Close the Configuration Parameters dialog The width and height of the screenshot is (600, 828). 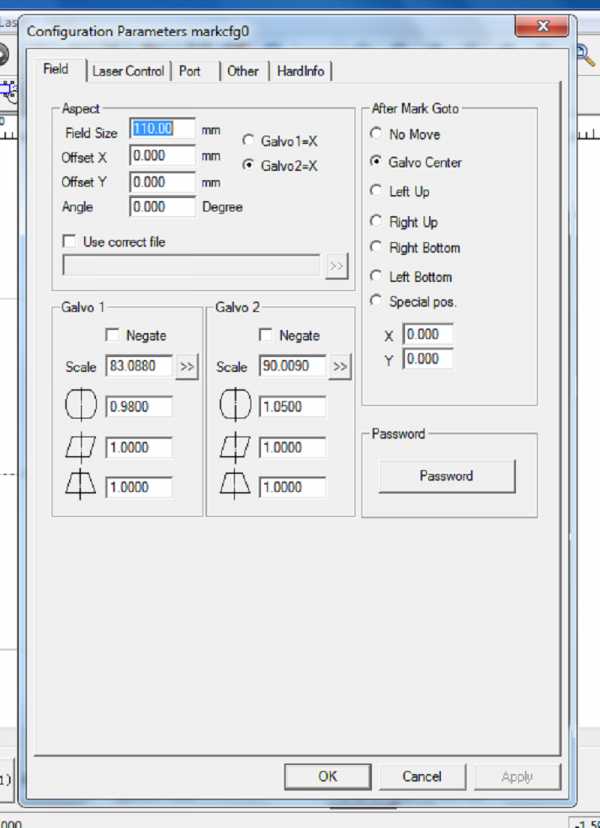click(542, 25)
